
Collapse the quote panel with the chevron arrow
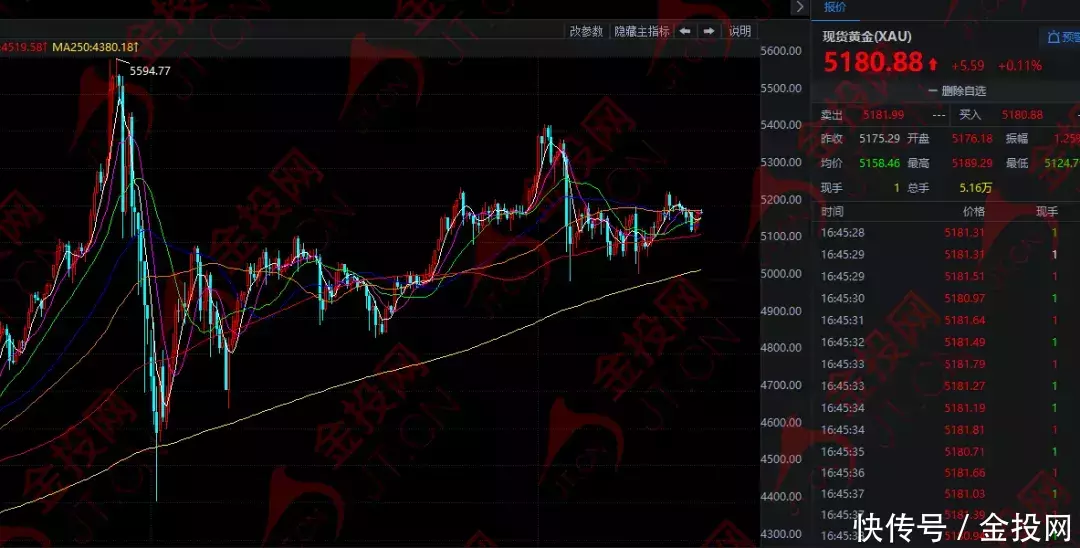coord(798,8)
